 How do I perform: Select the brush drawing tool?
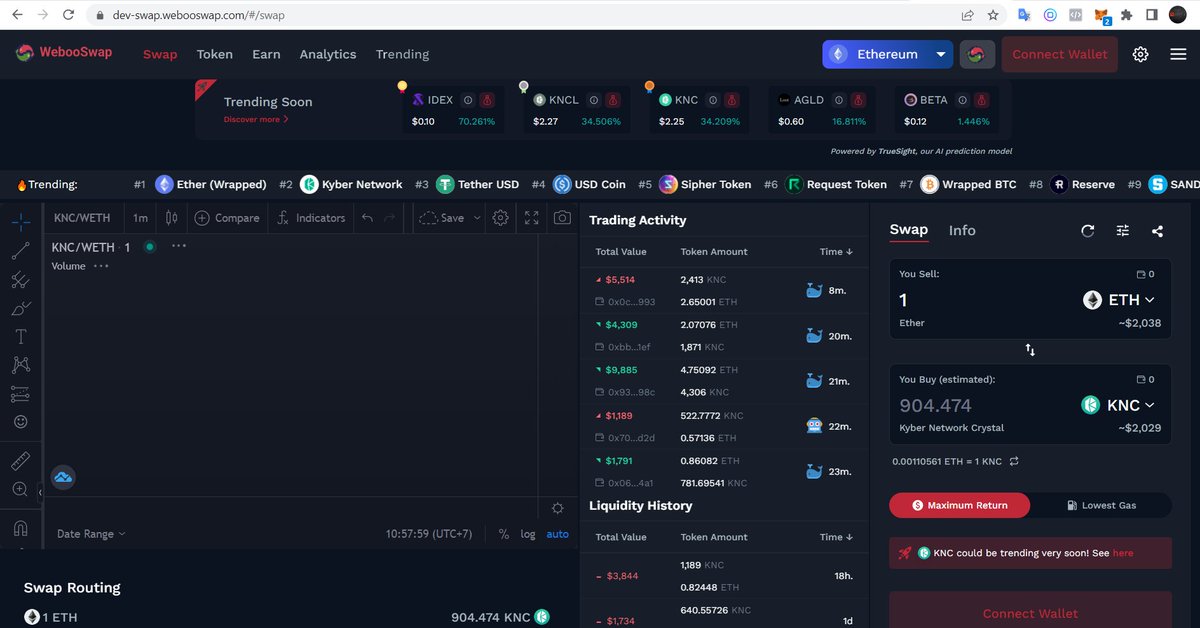point(20,308)
